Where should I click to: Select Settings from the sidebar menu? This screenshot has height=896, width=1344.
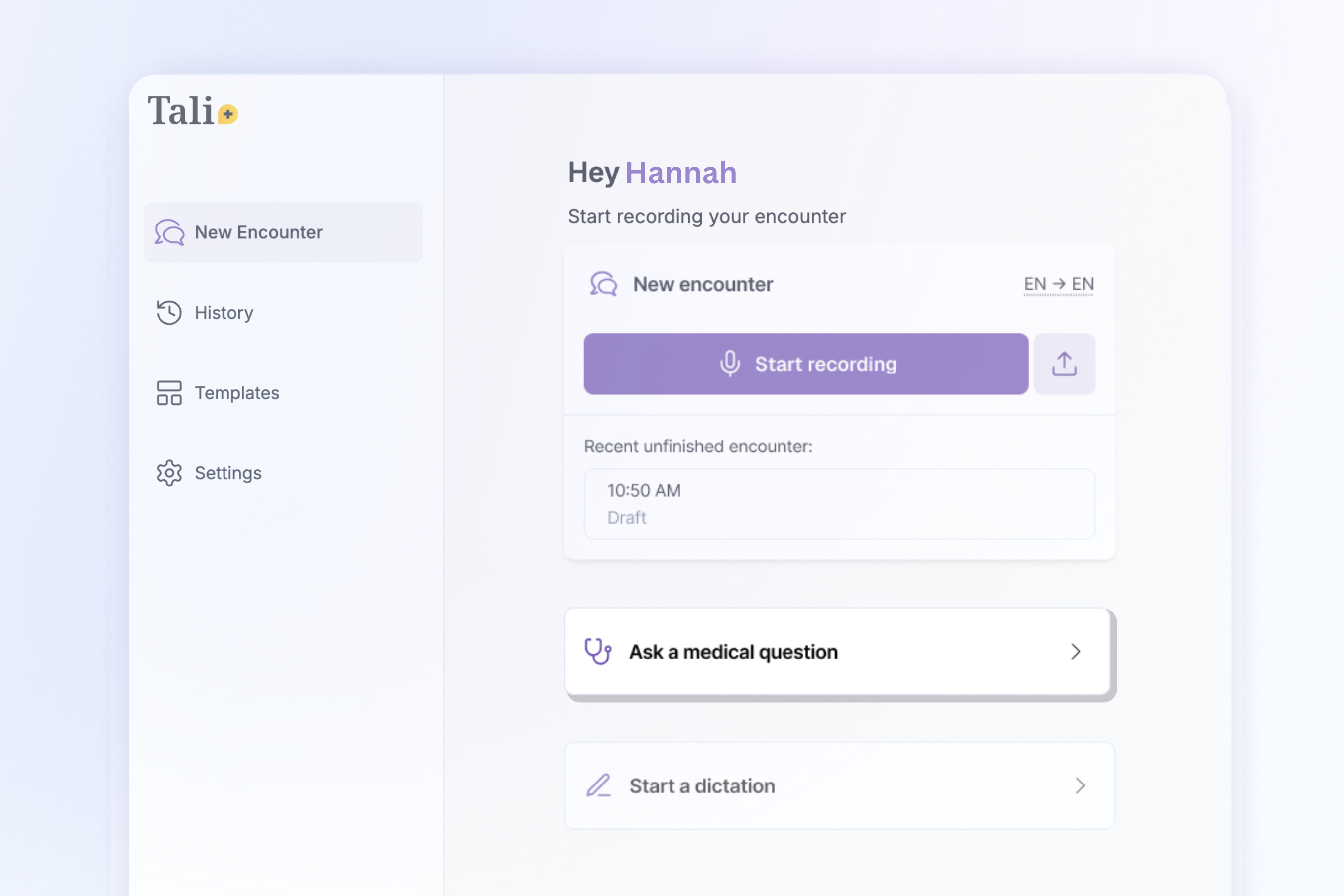pyautogui.click(x=227, y=473)
